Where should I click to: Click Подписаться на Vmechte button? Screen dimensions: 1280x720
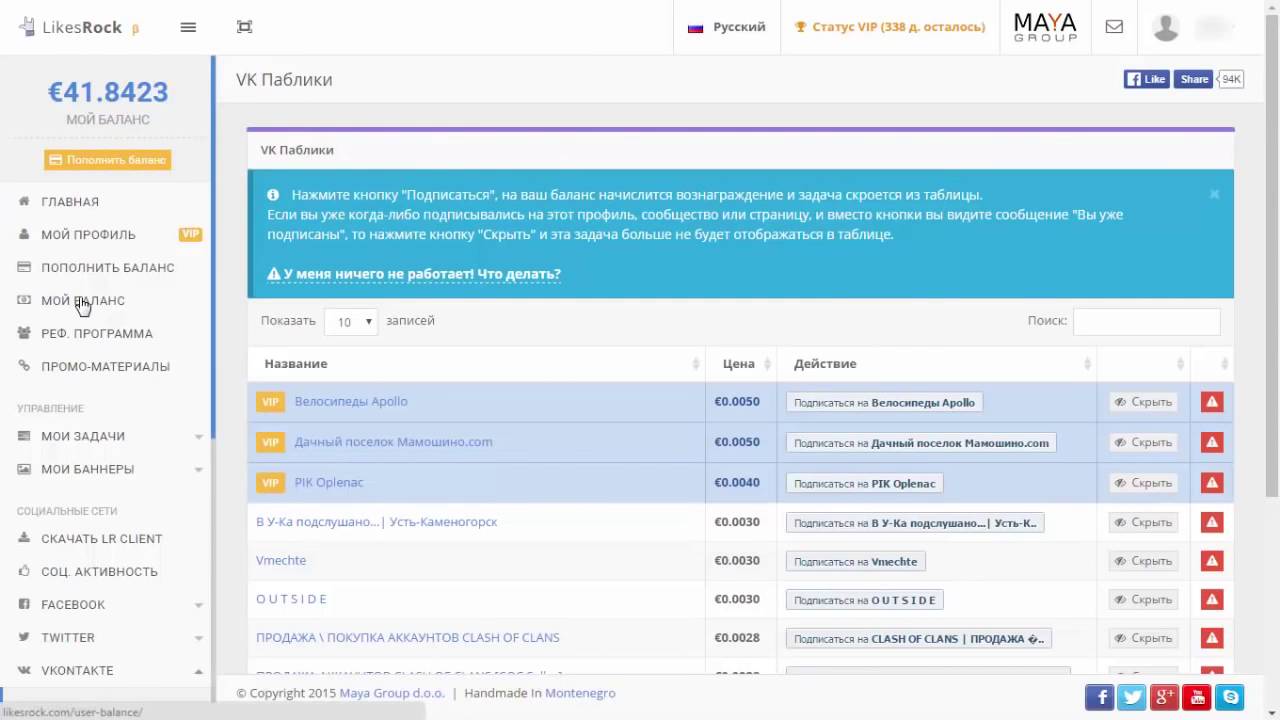(x=855, y=561)
